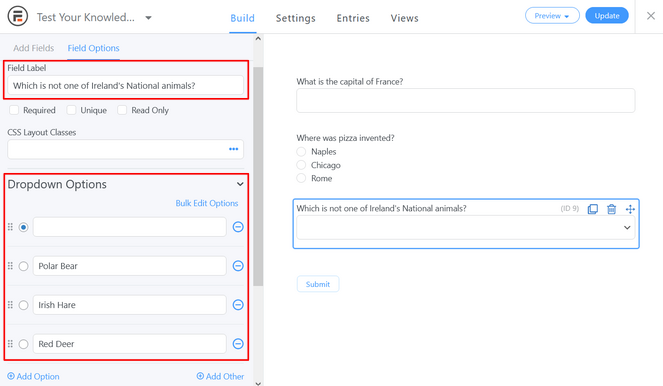Click the 'What is the capital of France?' label
663x386 pixels.
[x=350, y=82]
